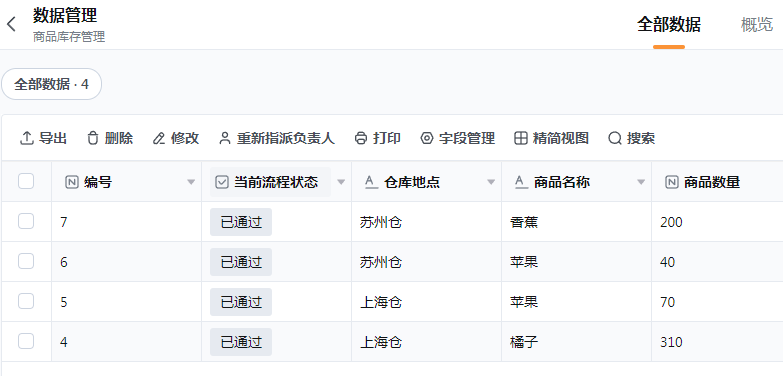Click the quantity value 70
This screenshot has width=783, height=376.
click(668, 302)
